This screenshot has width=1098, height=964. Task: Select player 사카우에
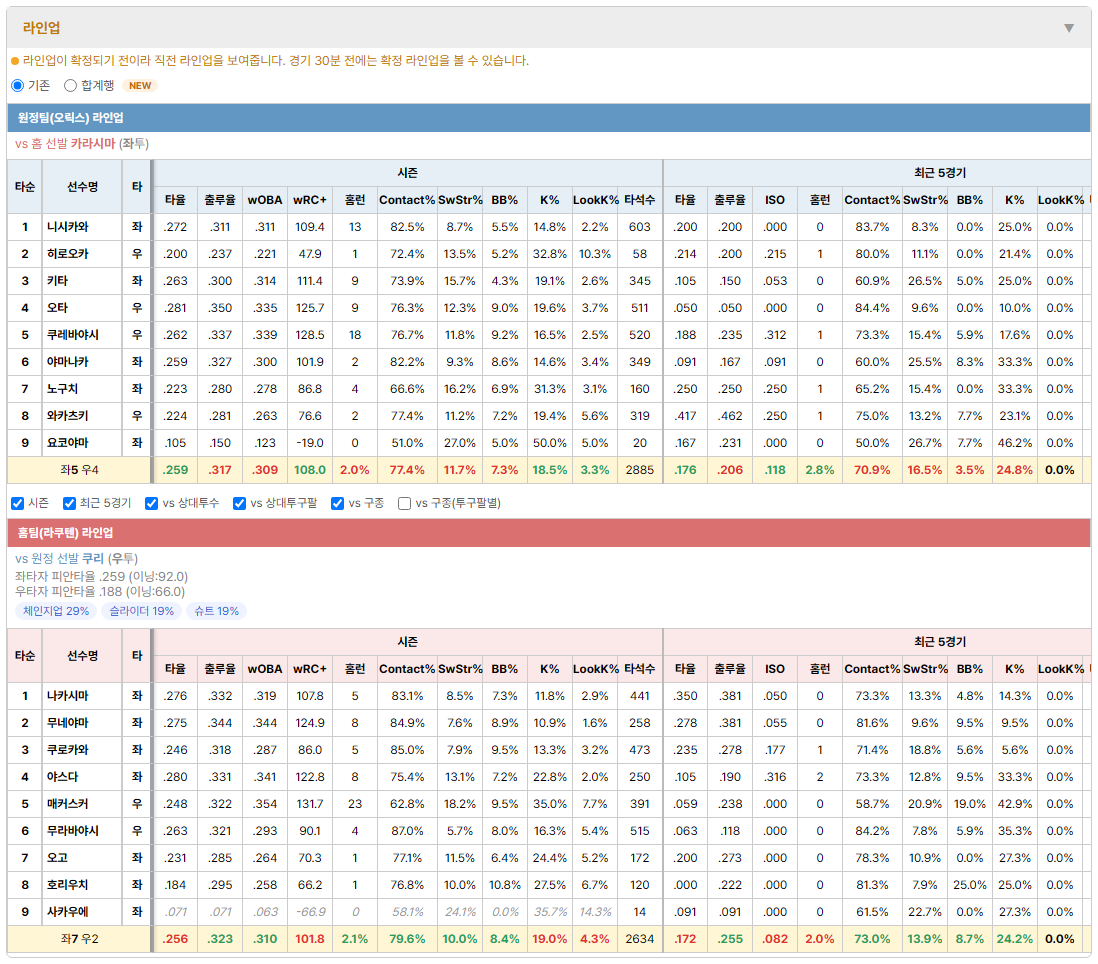pyautogui.click(x=68, y=911)
